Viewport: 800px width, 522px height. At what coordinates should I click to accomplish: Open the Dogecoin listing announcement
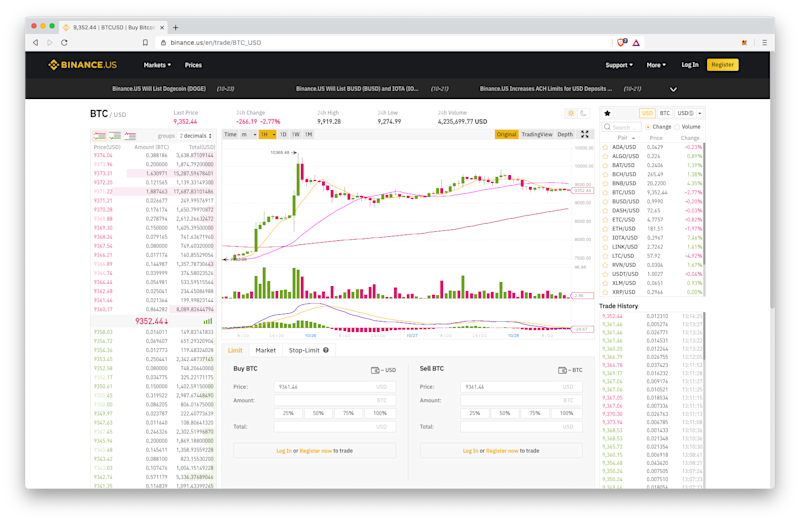pos(159,89)
